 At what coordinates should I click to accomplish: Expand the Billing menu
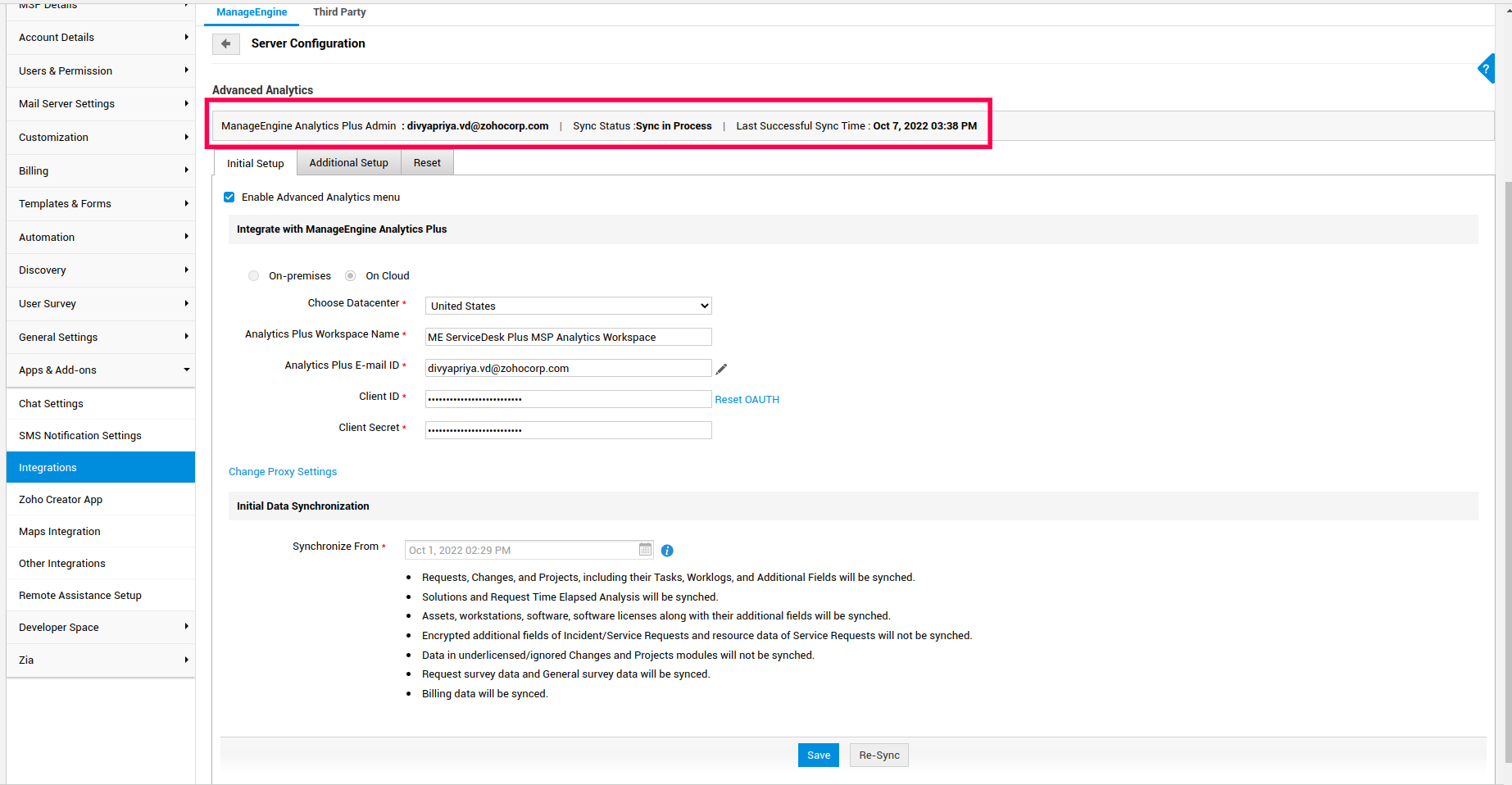pyautogui.click(x=101, y=171)
